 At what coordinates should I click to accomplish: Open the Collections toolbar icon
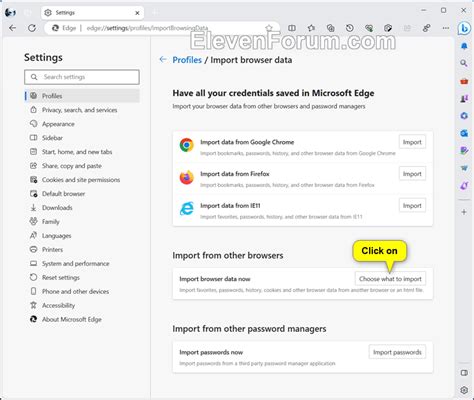pyautogui.click(x=330, y=28)
